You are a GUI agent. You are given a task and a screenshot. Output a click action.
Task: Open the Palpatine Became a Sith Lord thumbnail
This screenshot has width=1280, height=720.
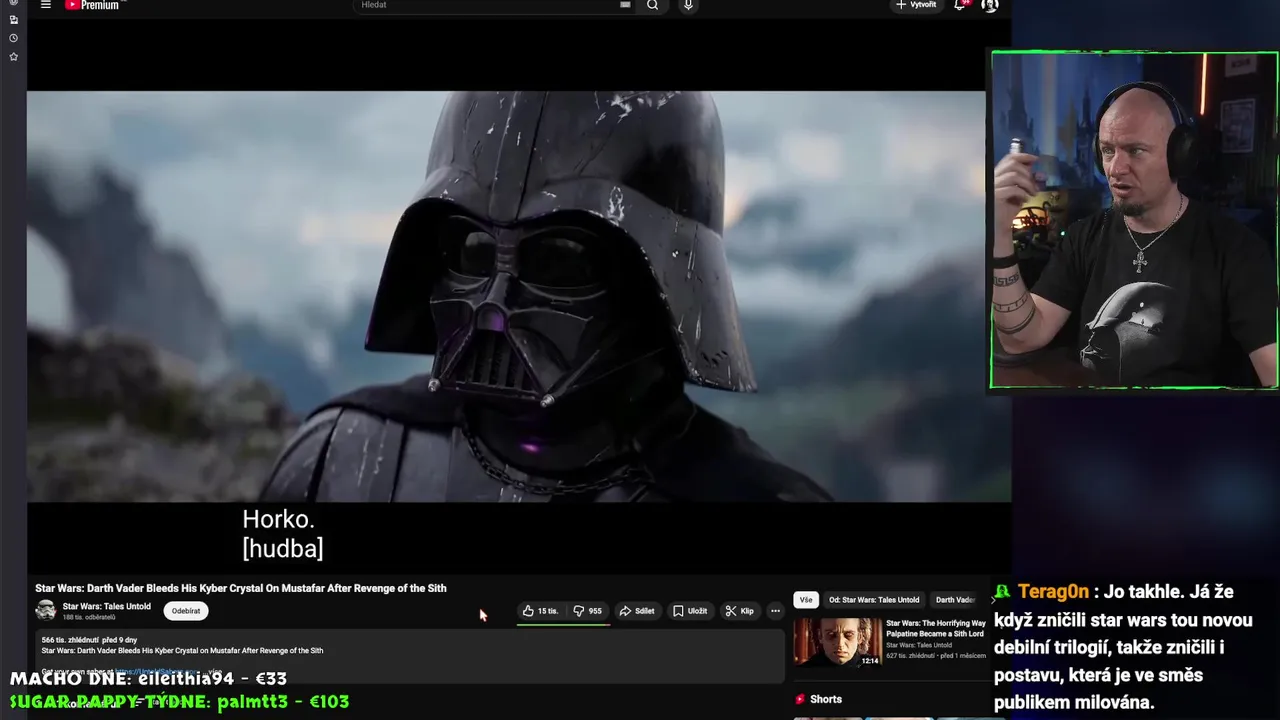[x=838, y=642]
